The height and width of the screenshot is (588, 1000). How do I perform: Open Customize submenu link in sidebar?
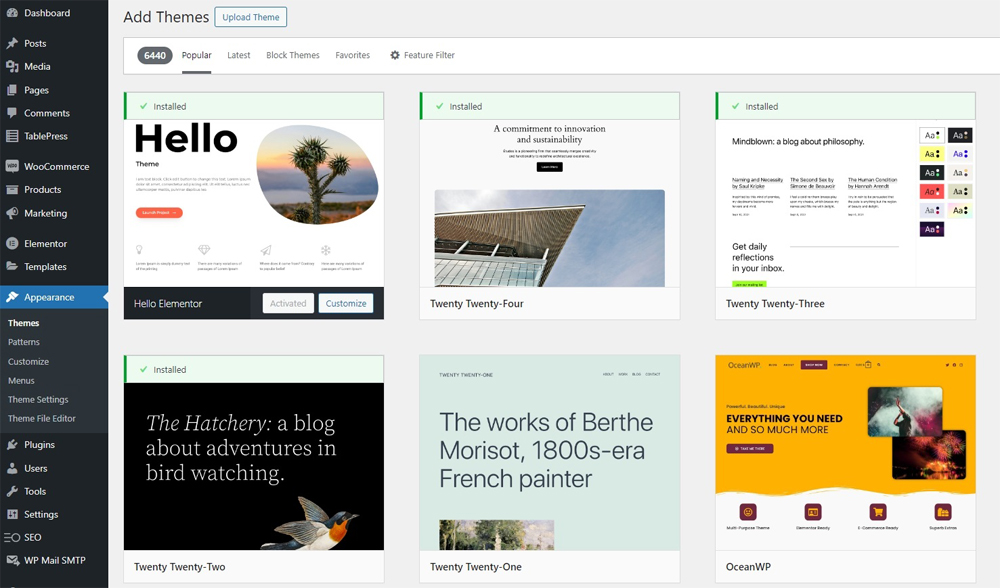(28, 362)
